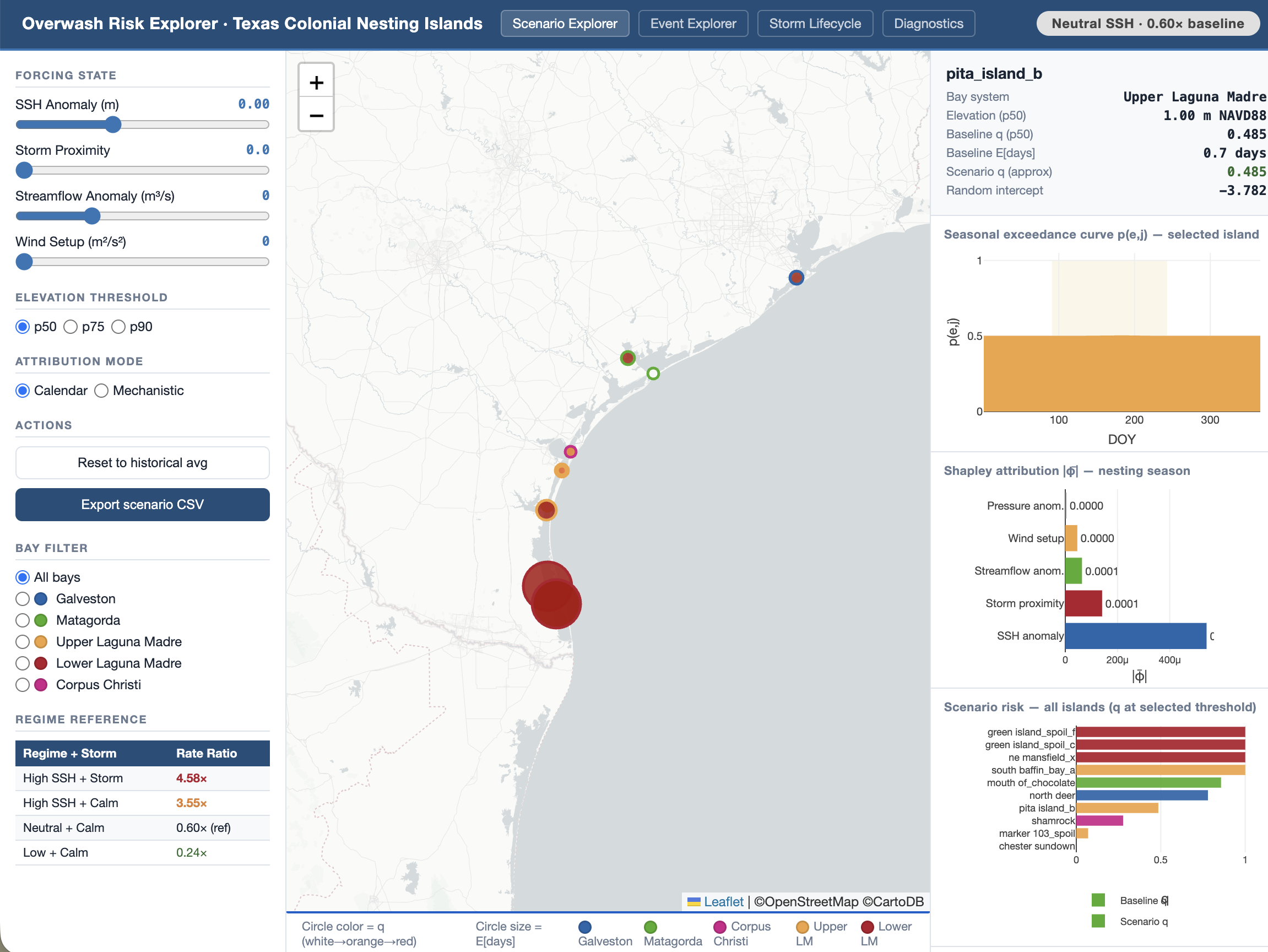
Task: Click the Scenario q (approx) value 0.485
Action: point(1246,171)
